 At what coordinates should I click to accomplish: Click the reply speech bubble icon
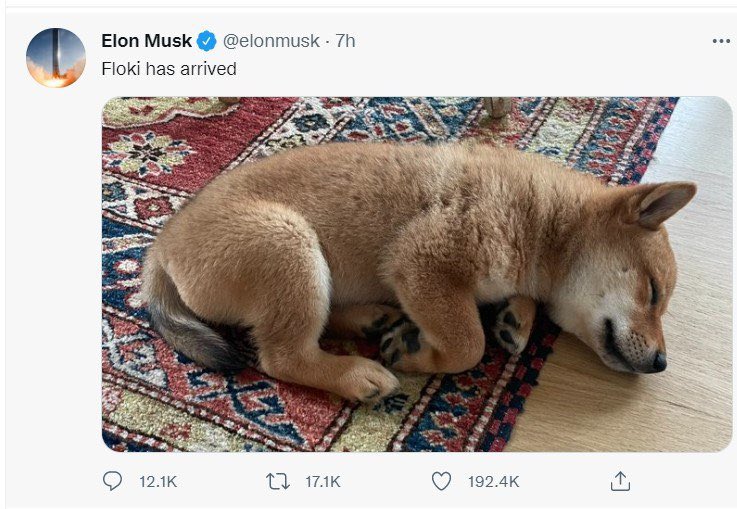pos(113,481)
